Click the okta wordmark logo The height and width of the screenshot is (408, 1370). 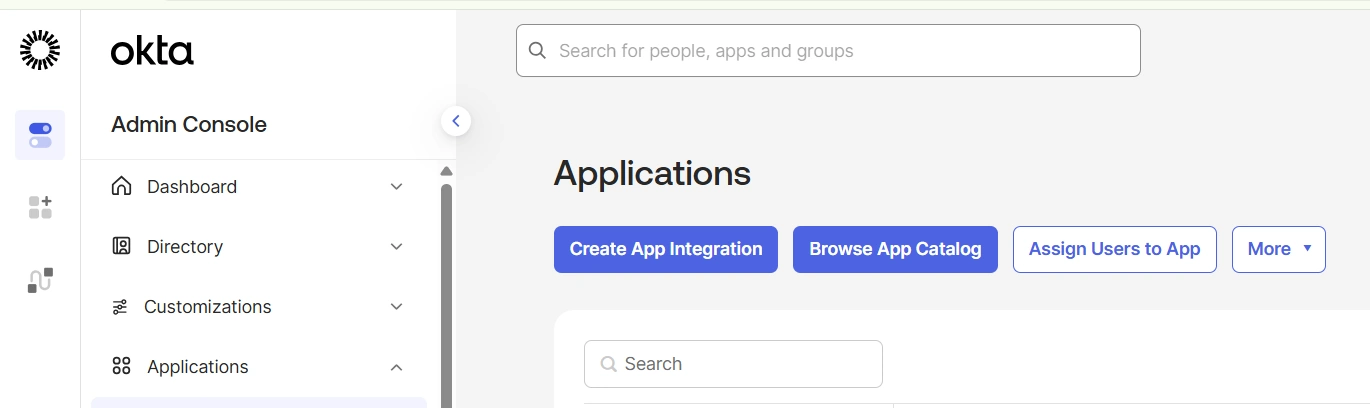[x=152, y=51]
